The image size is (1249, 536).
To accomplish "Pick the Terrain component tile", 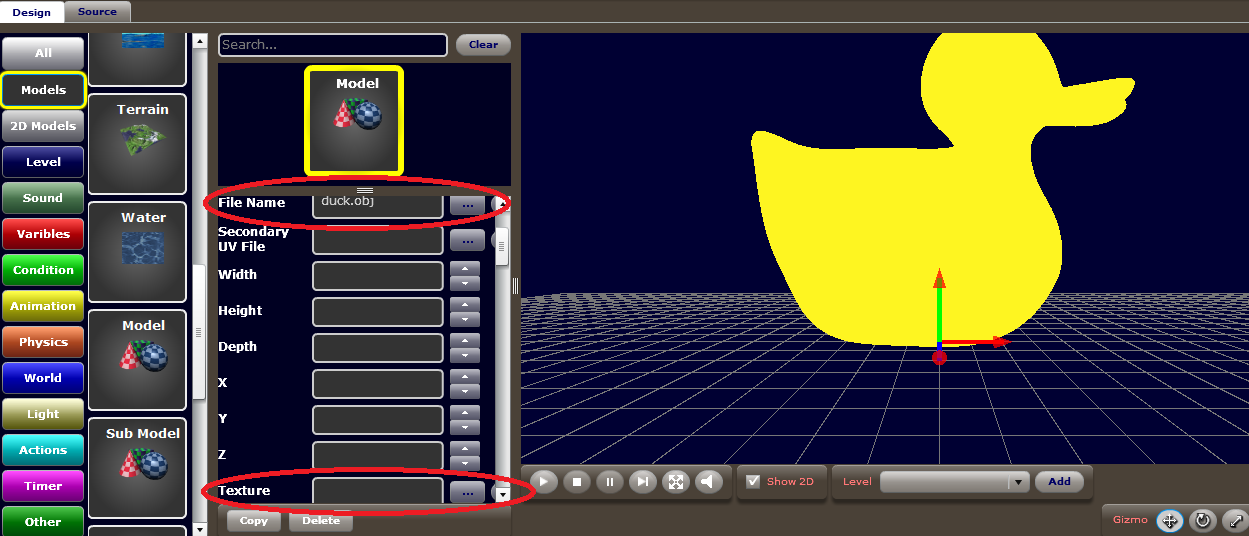I will (138, 144).
